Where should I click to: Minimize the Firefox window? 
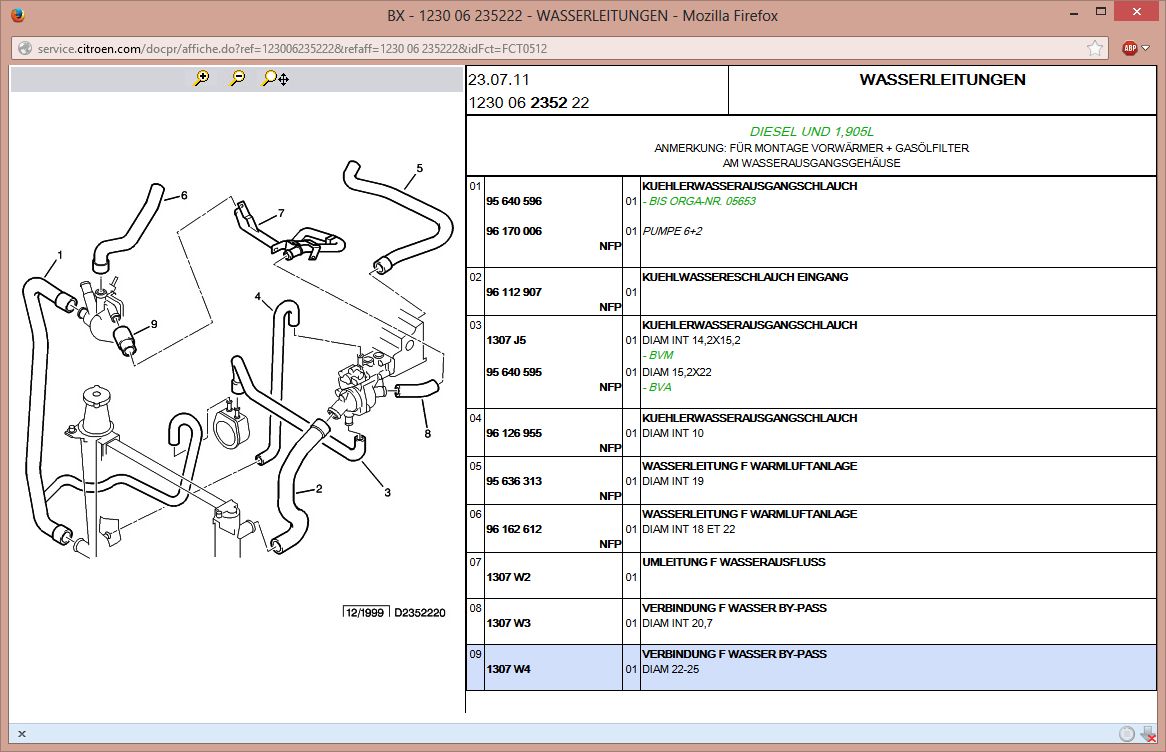point(1074,13)
